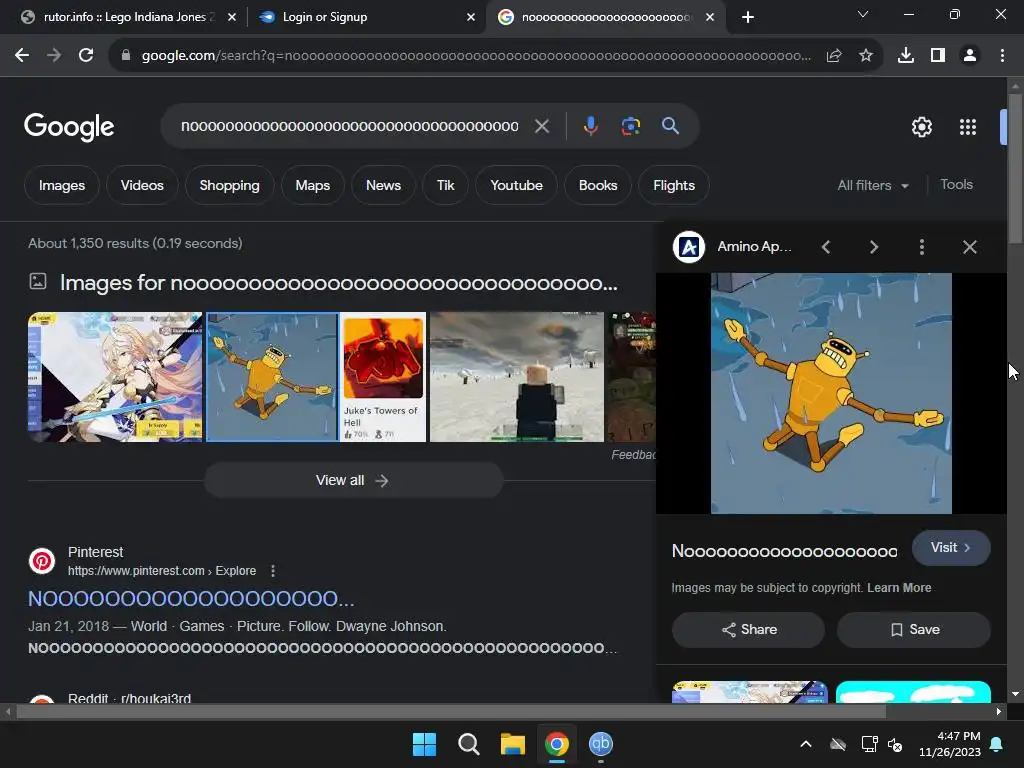Show hidden system tray icons

[x=806, y=744]
